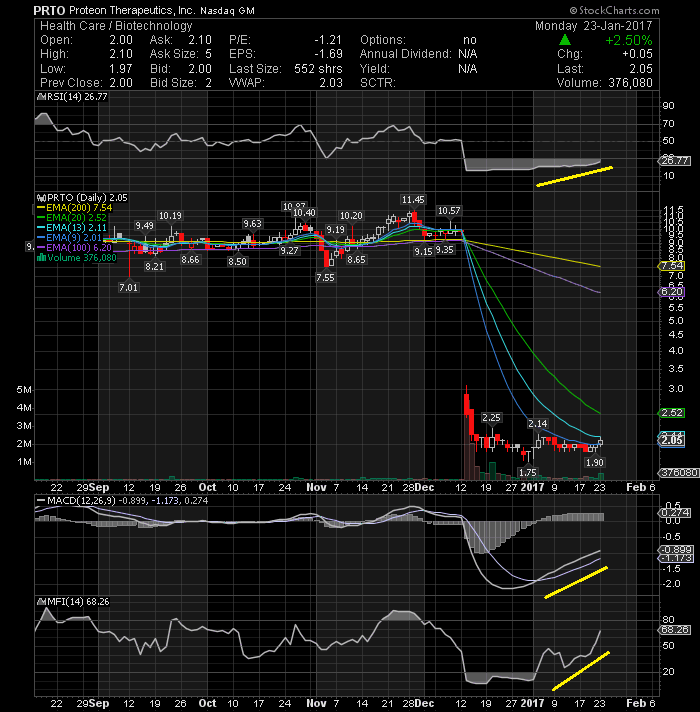The image size is (700, 712).
Task: Click the 26.77 RSI axis value tag
Action: (675, 161)
